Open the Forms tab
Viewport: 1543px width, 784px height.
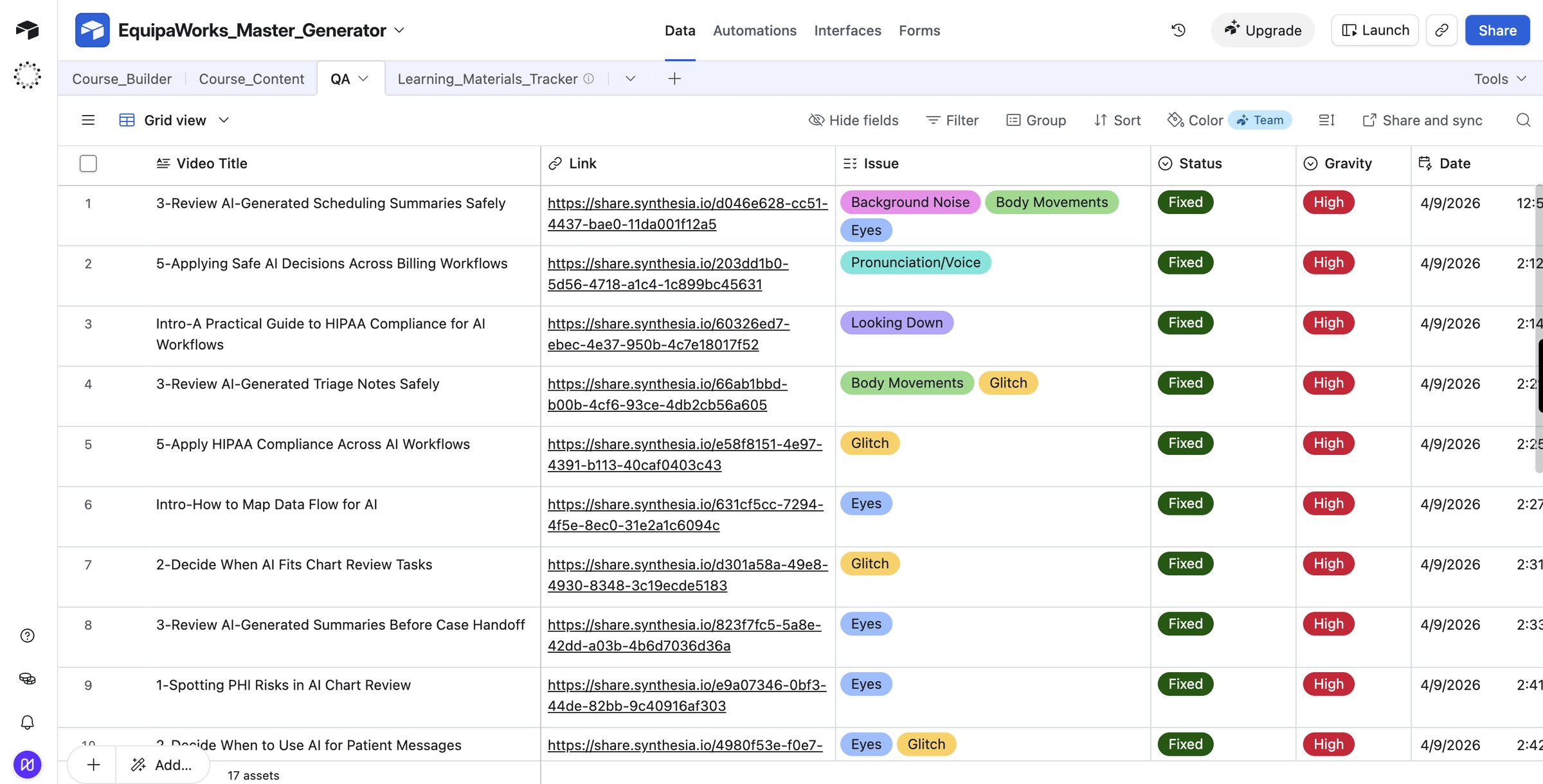(919, 30)
